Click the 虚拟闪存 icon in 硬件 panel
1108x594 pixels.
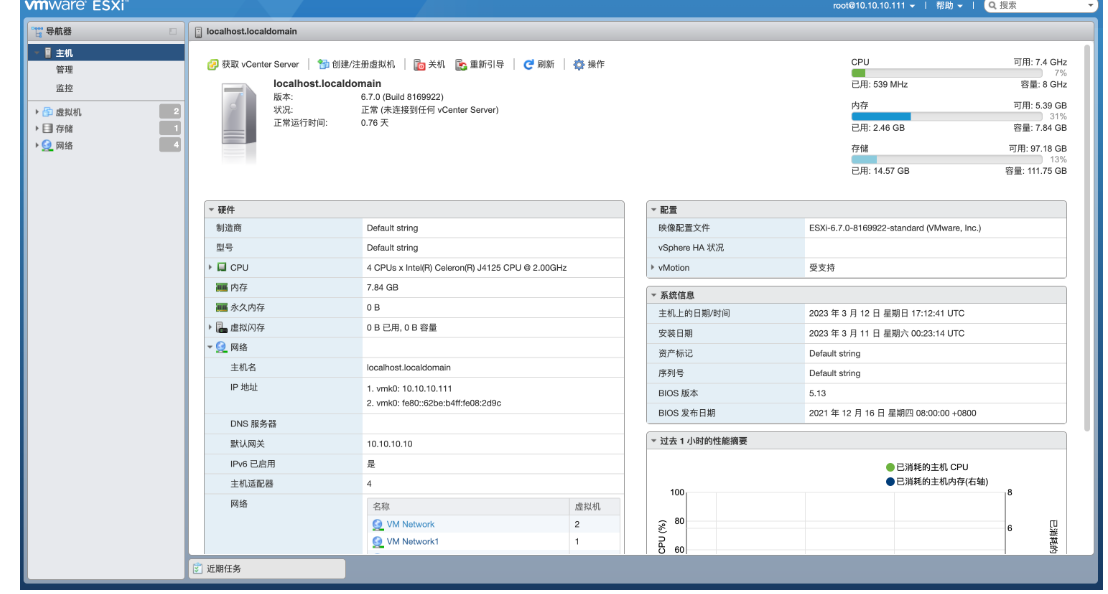click(222, 328)
